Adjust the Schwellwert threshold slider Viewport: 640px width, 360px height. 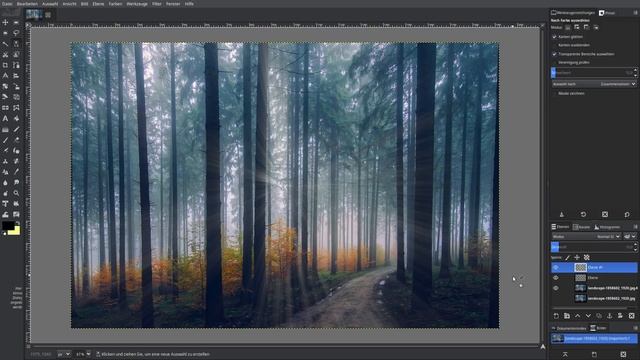(x=591, y=73)
